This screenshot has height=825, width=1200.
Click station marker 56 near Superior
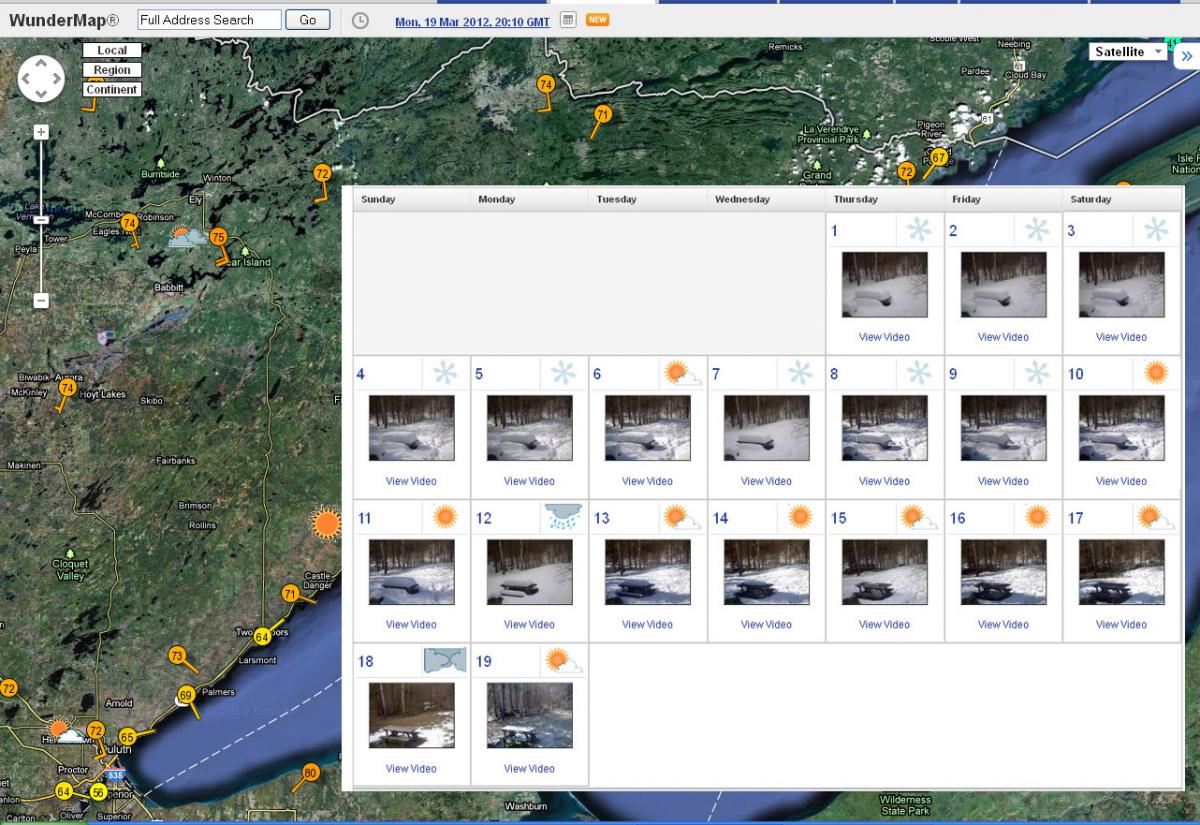[98, 791]
